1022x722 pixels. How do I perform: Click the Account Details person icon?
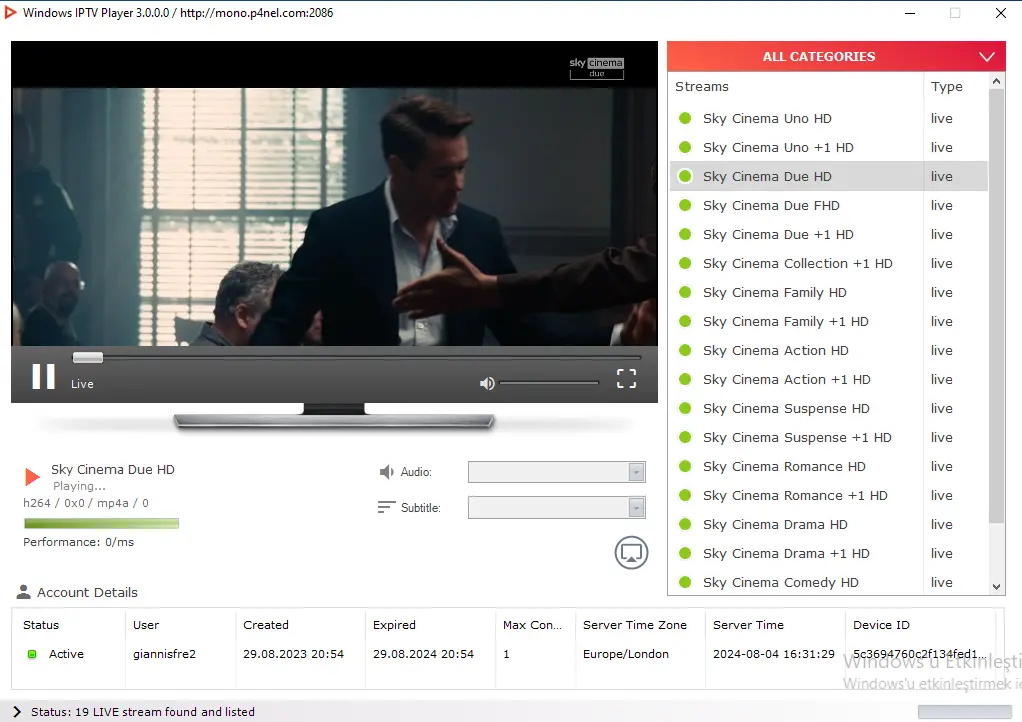pyautogui.click(x=23, y=592)
